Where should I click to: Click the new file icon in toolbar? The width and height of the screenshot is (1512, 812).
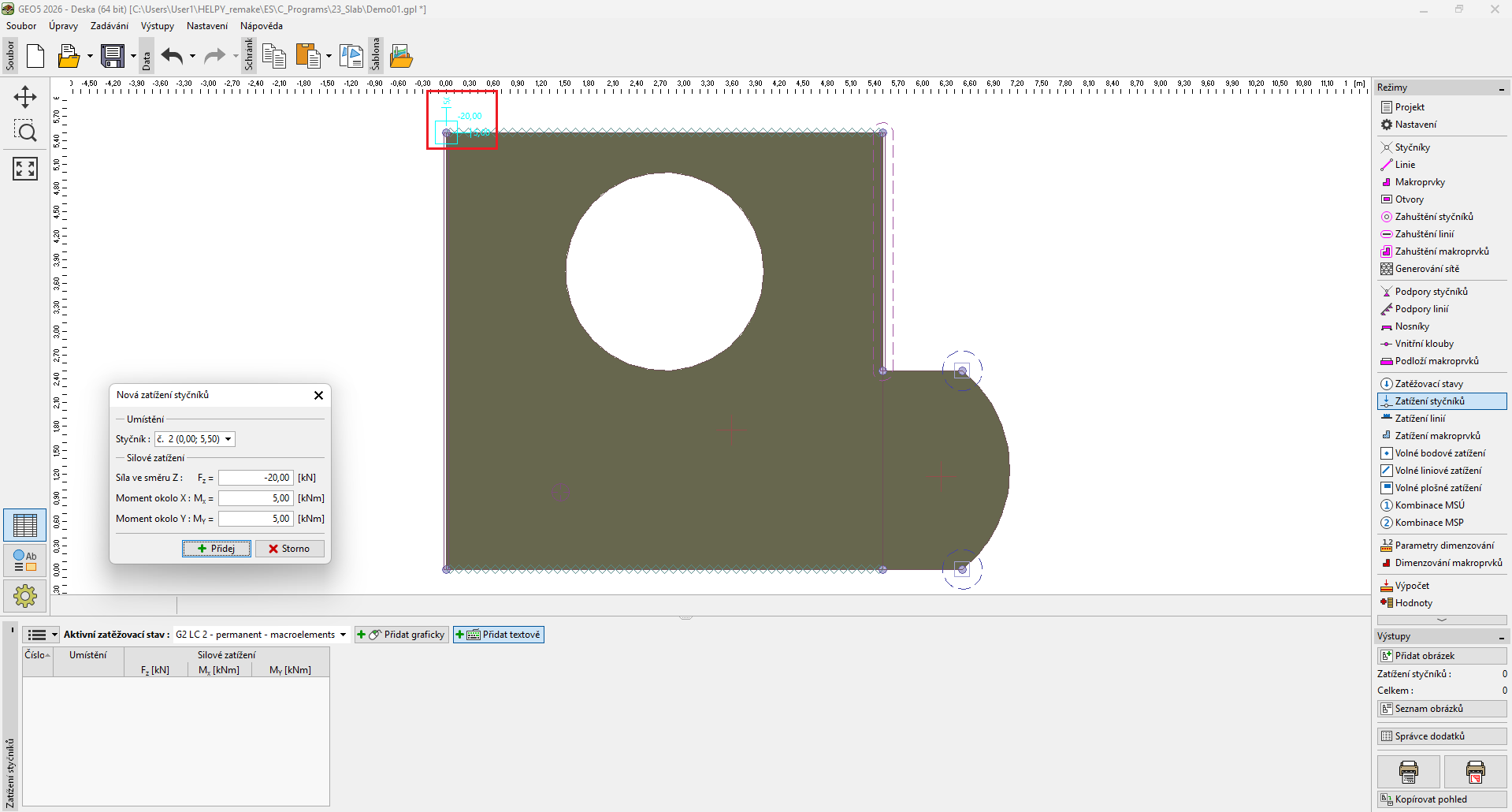(x=35, y=57)
